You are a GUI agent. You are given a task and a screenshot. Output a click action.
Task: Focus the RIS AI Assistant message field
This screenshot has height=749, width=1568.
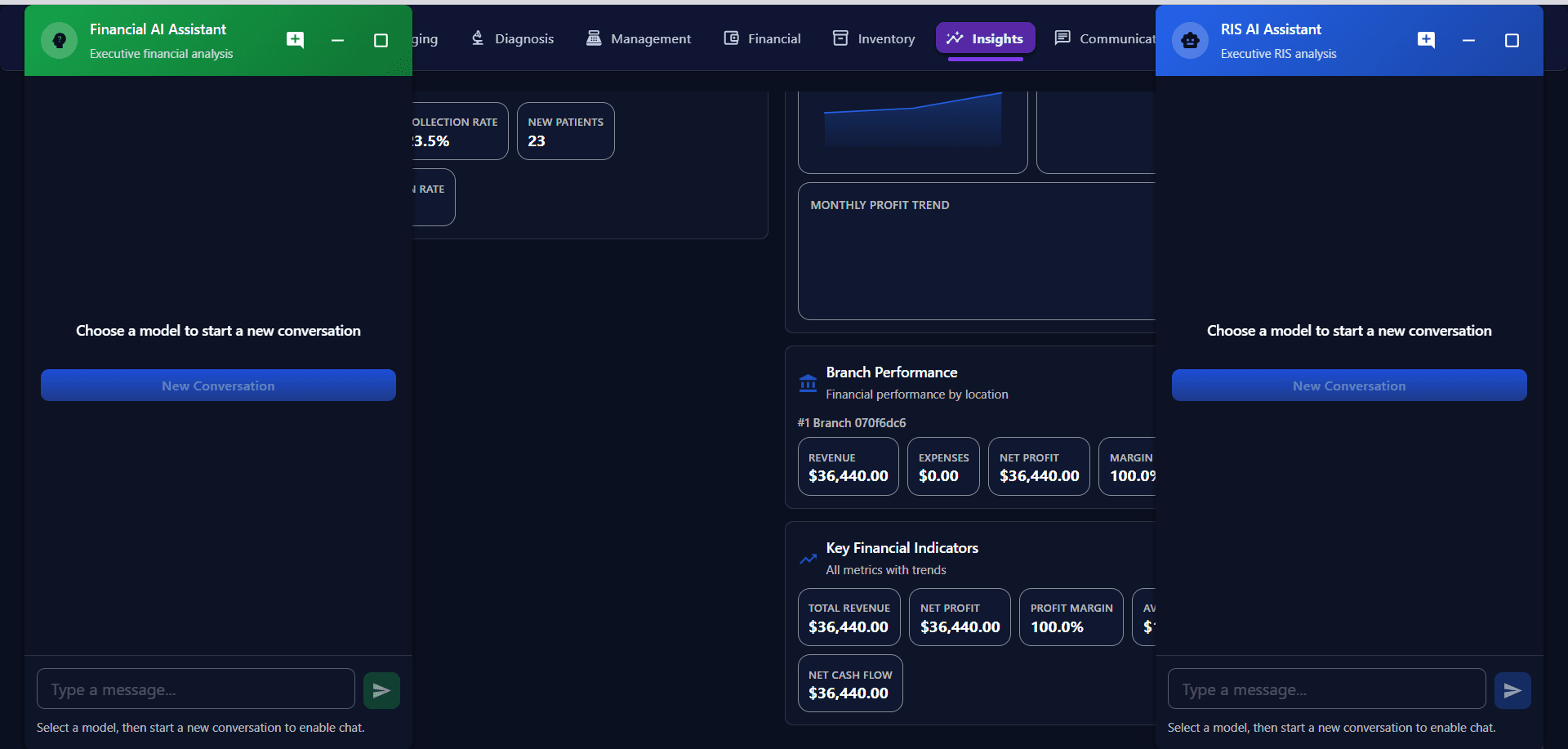coord(1327,689)
